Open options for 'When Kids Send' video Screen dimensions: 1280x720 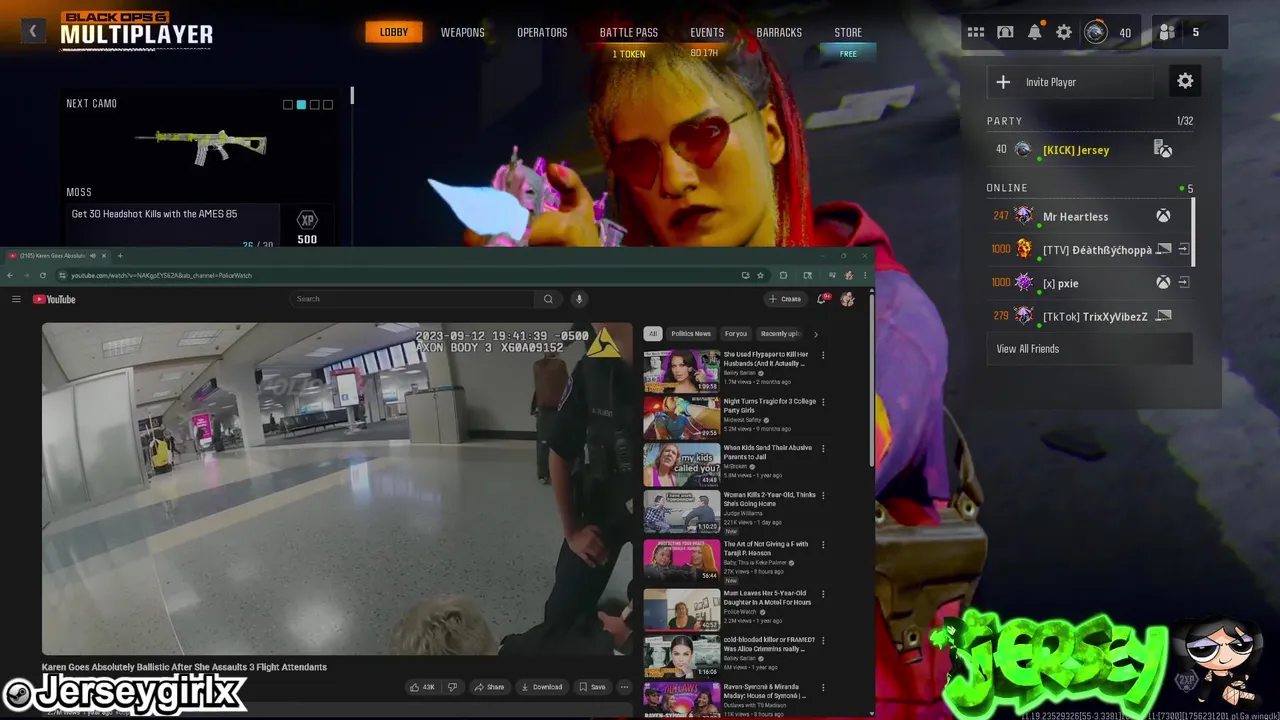(823, 449)
